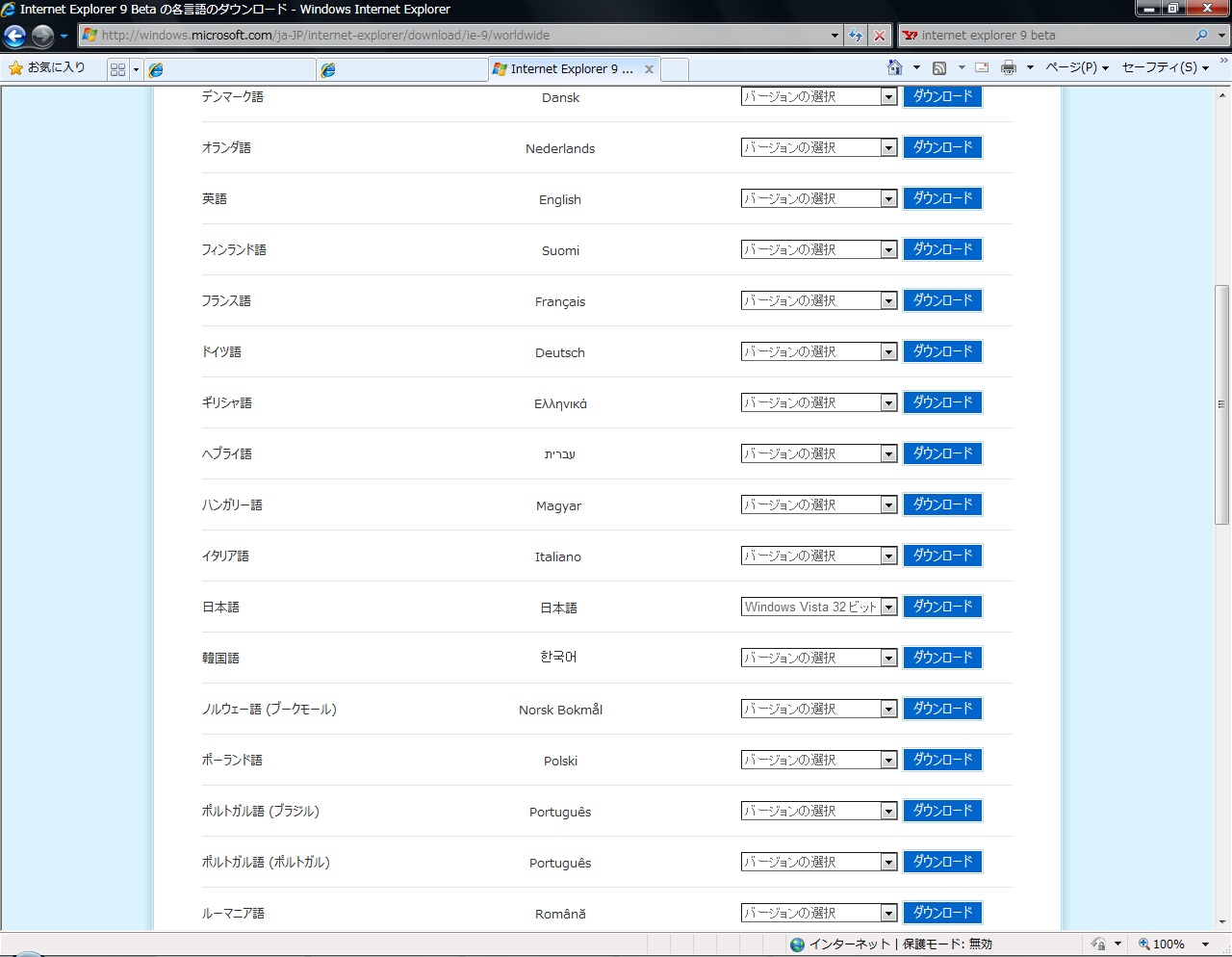Download the Nederlands version

[x=942, y=147]
